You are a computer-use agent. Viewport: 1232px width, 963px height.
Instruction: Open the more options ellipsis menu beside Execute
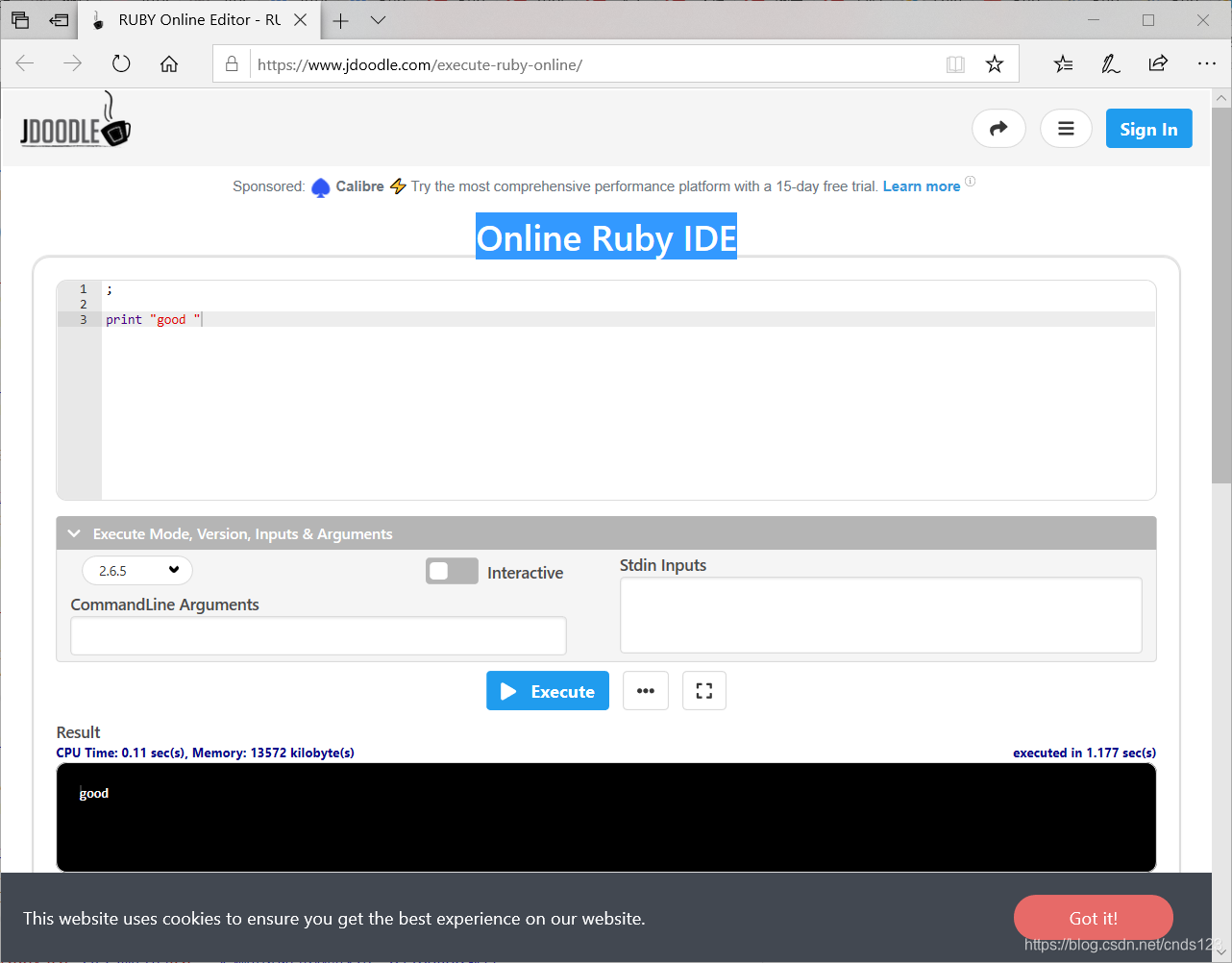pyautogui.click(x=645, y=690)
